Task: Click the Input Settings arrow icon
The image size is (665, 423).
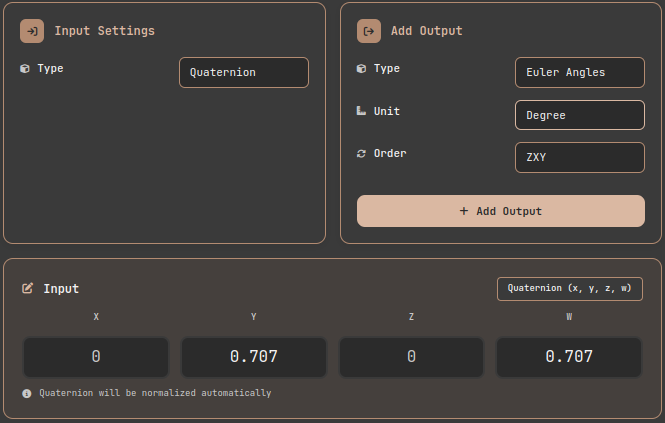Action: [x=32, y=31]
